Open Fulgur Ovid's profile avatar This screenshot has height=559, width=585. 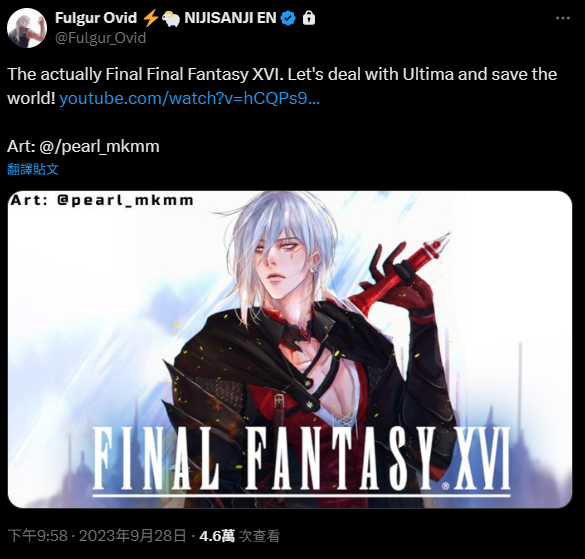pos(26,28)
